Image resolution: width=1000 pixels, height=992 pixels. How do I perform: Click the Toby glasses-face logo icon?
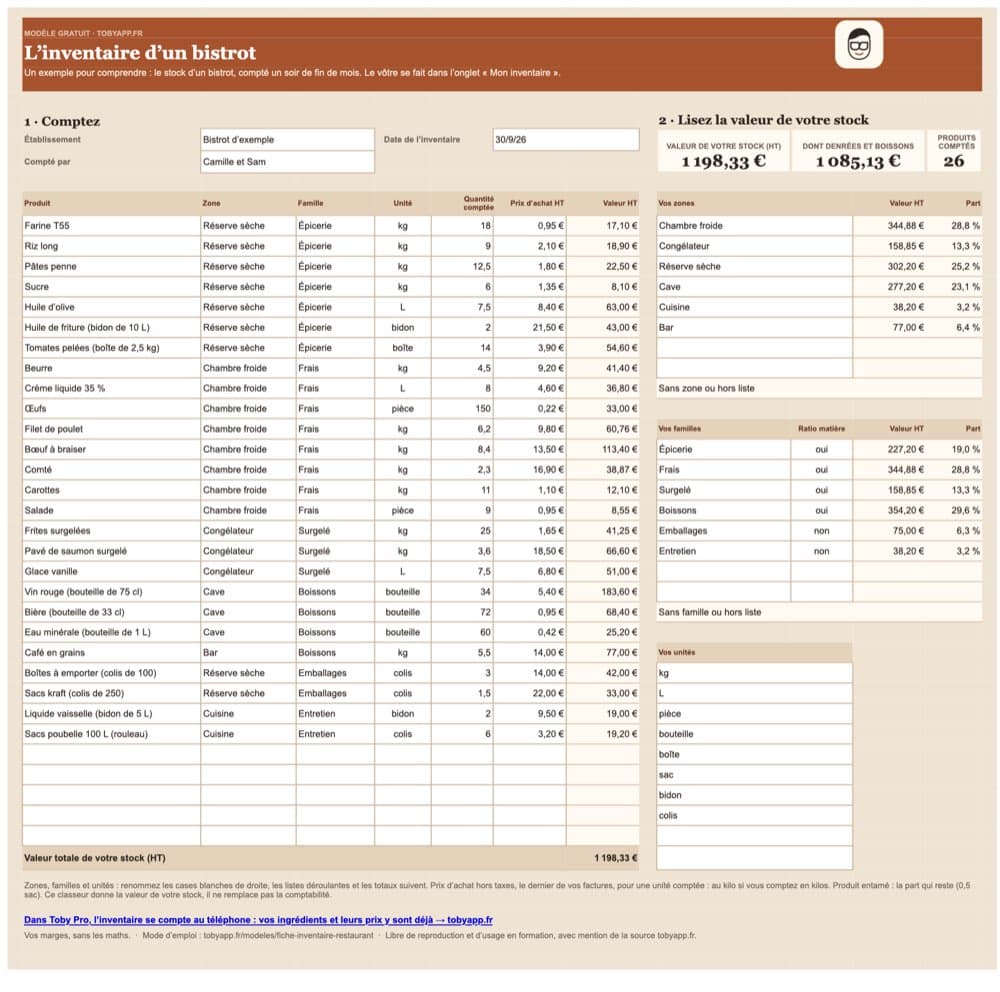858,44
